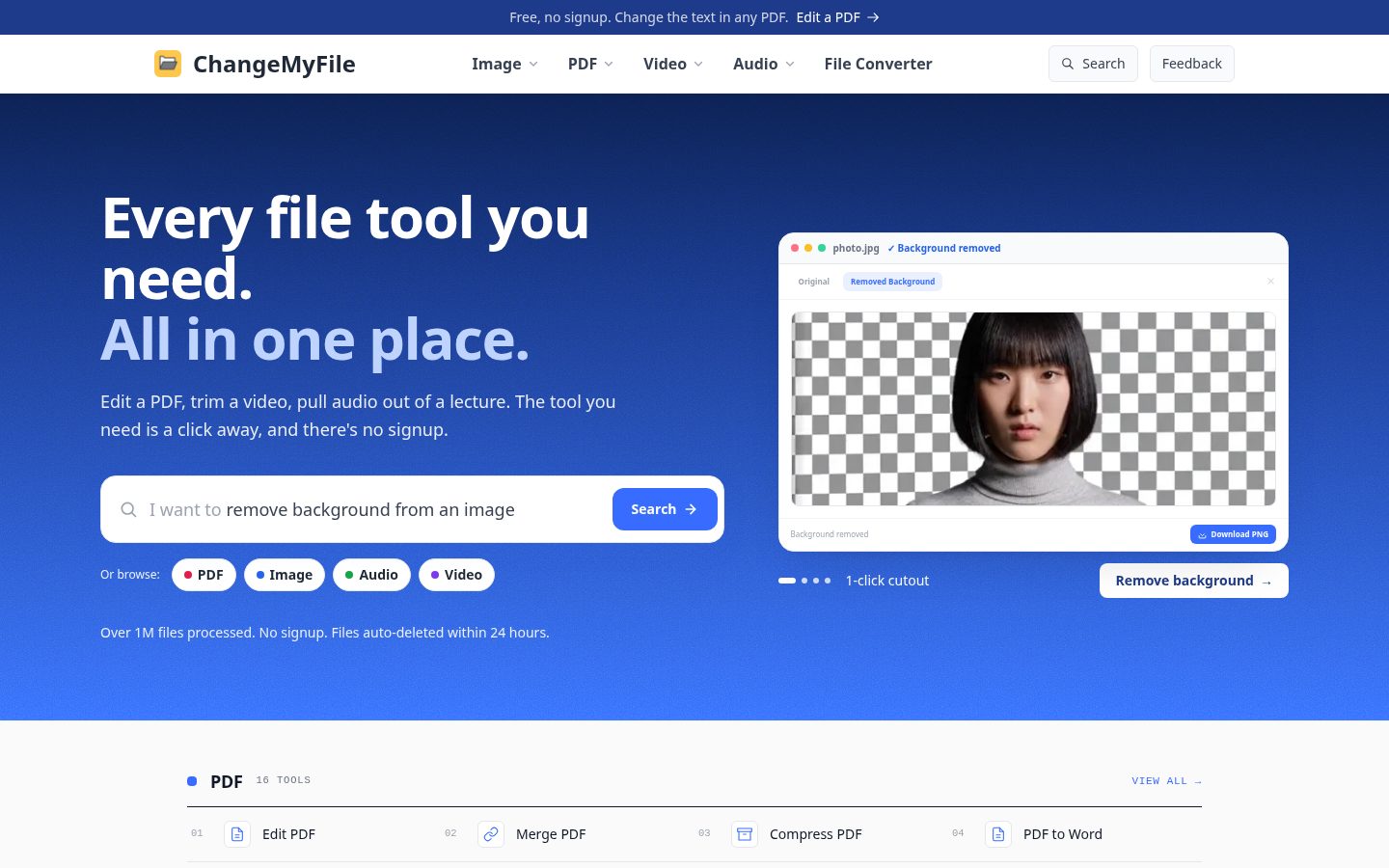This screenshot has height=868, width=1389.
Task: Download the PNG from the preview card
Action: pos(1233,534)
